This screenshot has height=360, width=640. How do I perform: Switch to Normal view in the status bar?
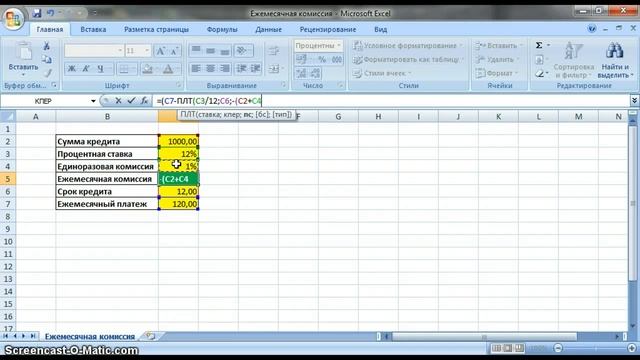tap(496, 348)
